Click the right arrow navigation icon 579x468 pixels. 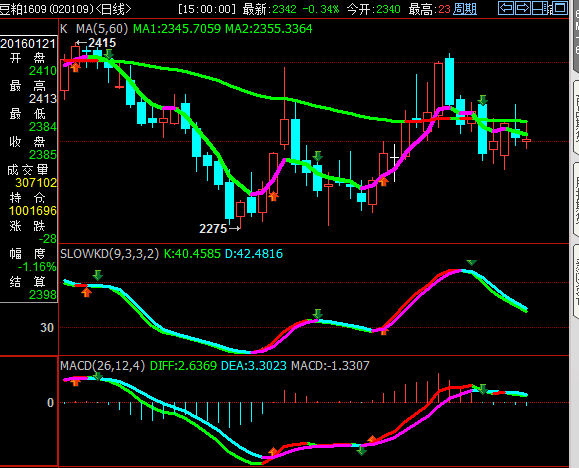click(x=523, y=8)
